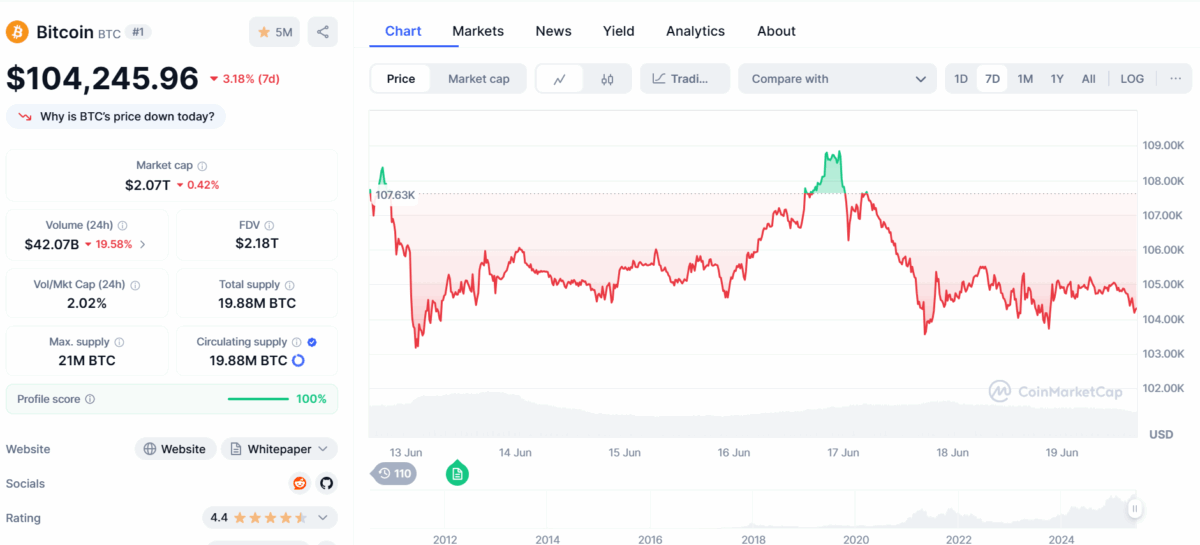Click the timeline range slider handle
The image size is (1200, 545).
[x=1135, y=509]
